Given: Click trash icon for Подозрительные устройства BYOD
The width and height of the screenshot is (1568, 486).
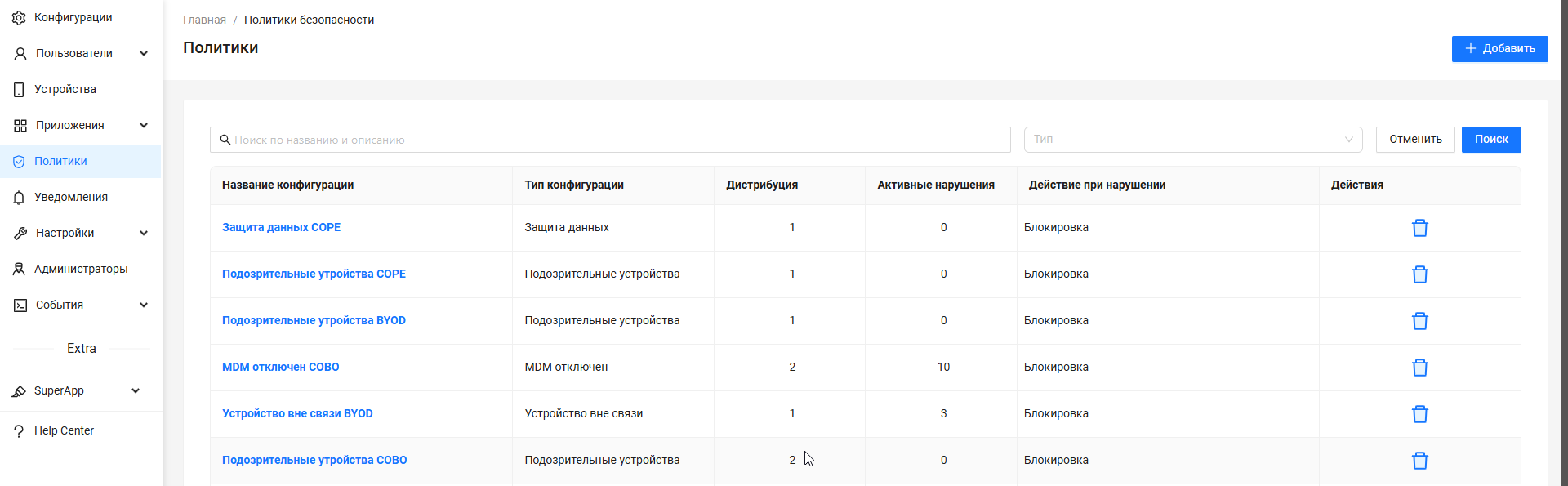Looking at the screenshot, I should 1419,321.
